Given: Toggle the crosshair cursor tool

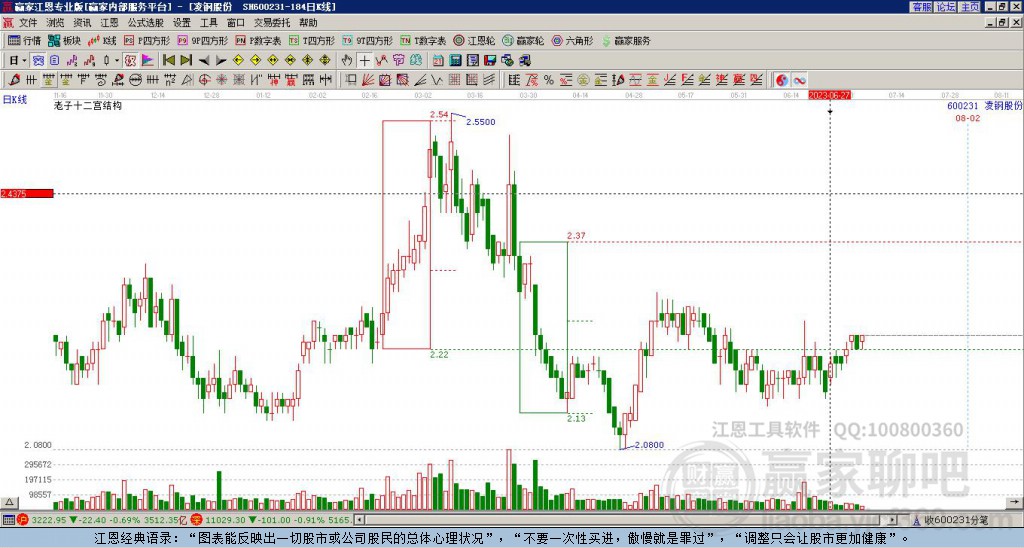Looking at the screenshot, I should coord(364,61).
